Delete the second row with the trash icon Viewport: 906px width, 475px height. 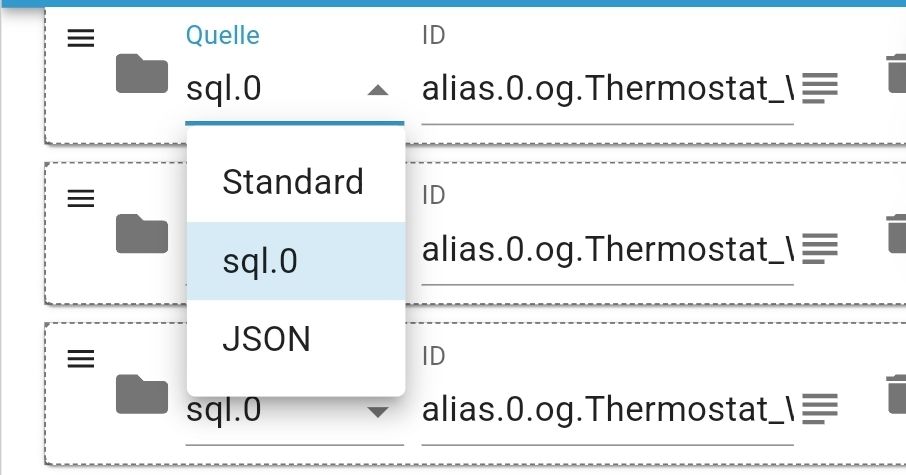(x=895, y=234)
